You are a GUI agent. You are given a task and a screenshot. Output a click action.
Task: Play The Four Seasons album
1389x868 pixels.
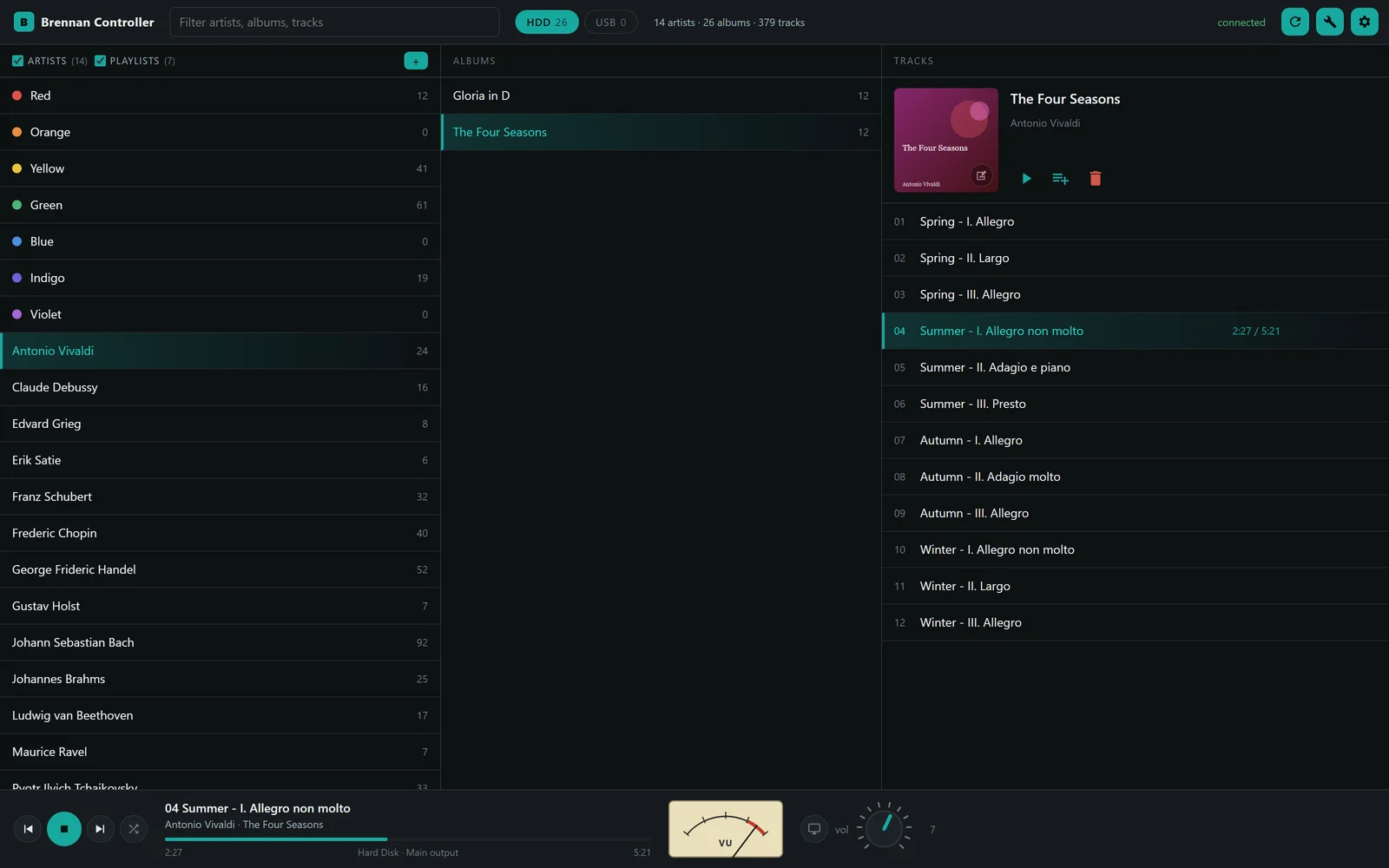point(1026,178)
